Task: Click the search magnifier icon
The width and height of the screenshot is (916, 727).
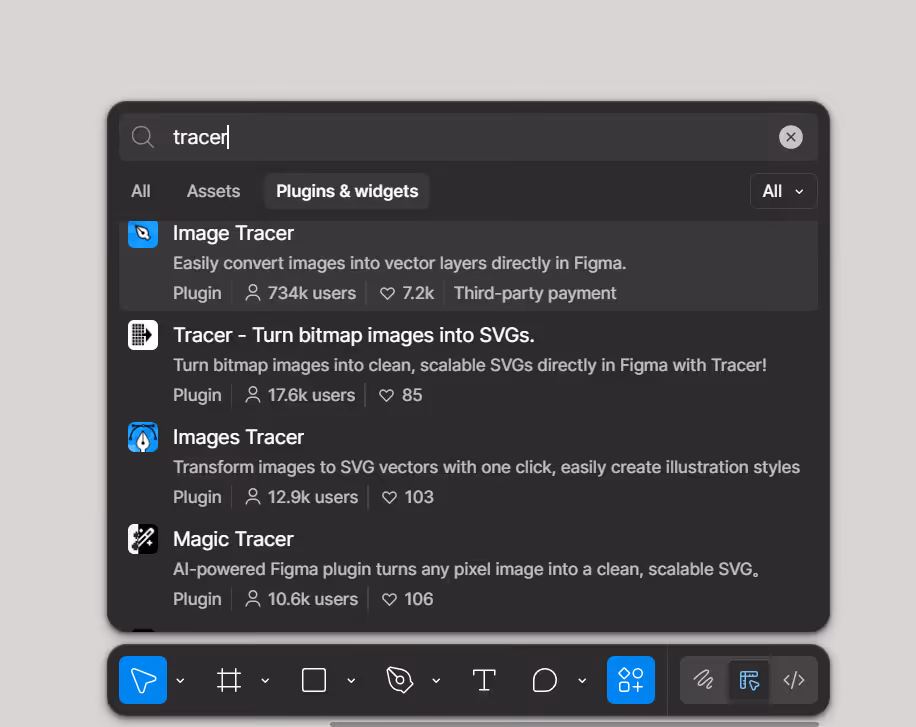Action: 143,137
